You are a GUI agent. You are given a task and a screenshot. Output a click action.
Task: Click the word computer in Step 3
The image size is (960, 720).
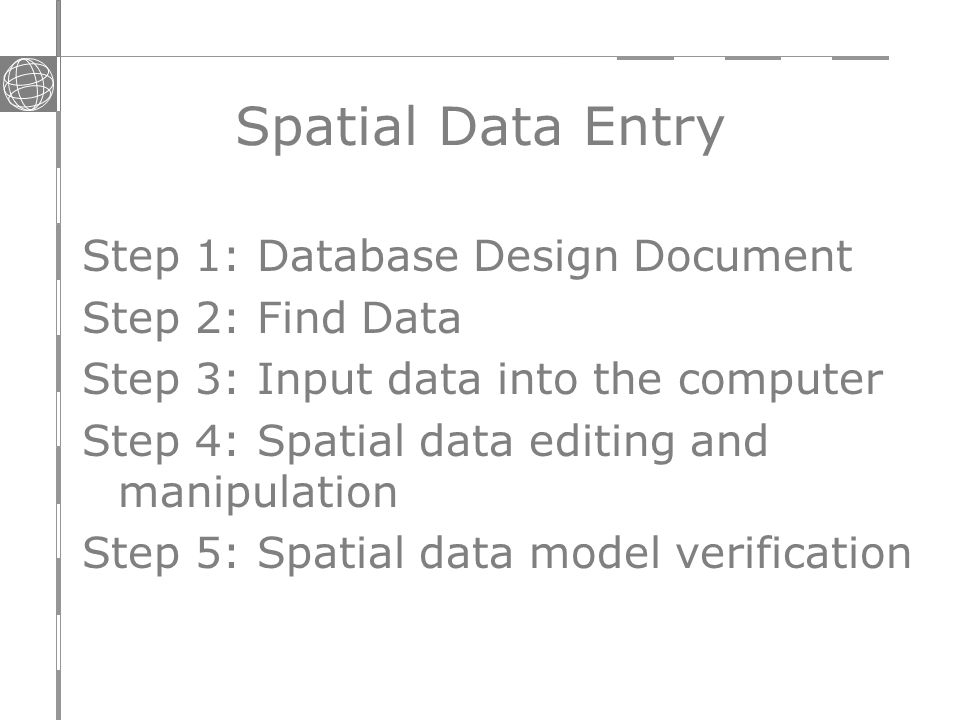pyautogui.click(x=780, y=382)
